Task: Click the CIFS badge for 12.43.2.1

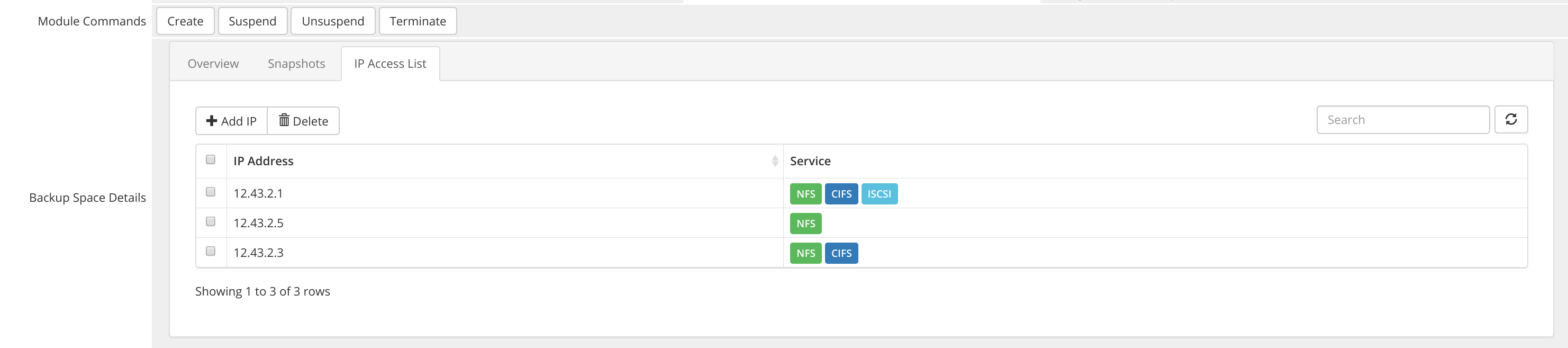Action: [x=841, y=194]
